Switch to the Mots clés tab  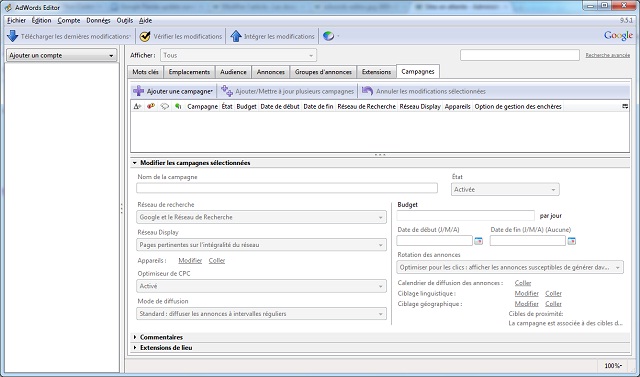click(x=145, y=72)
